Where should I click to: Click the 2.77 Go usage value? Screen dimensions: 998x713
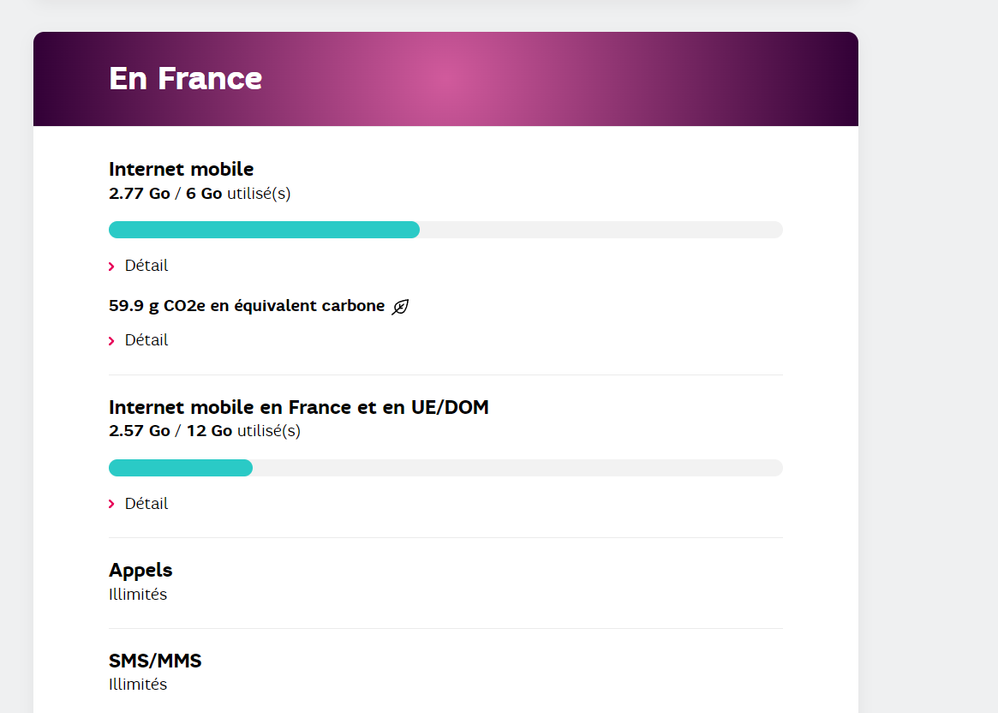pos(139,193)
